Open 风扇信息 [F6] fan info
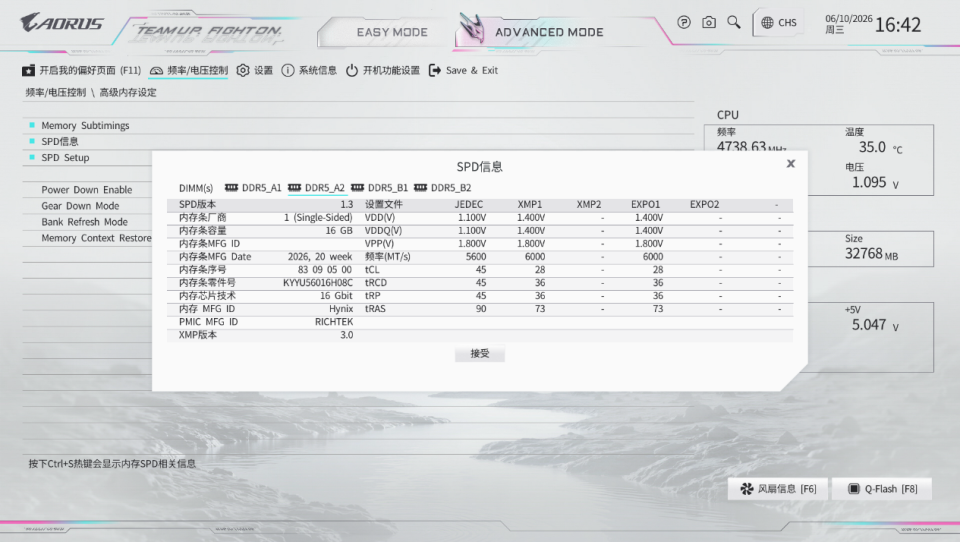The width and height of the screenshot is (960, 542). tap(778, 489)
